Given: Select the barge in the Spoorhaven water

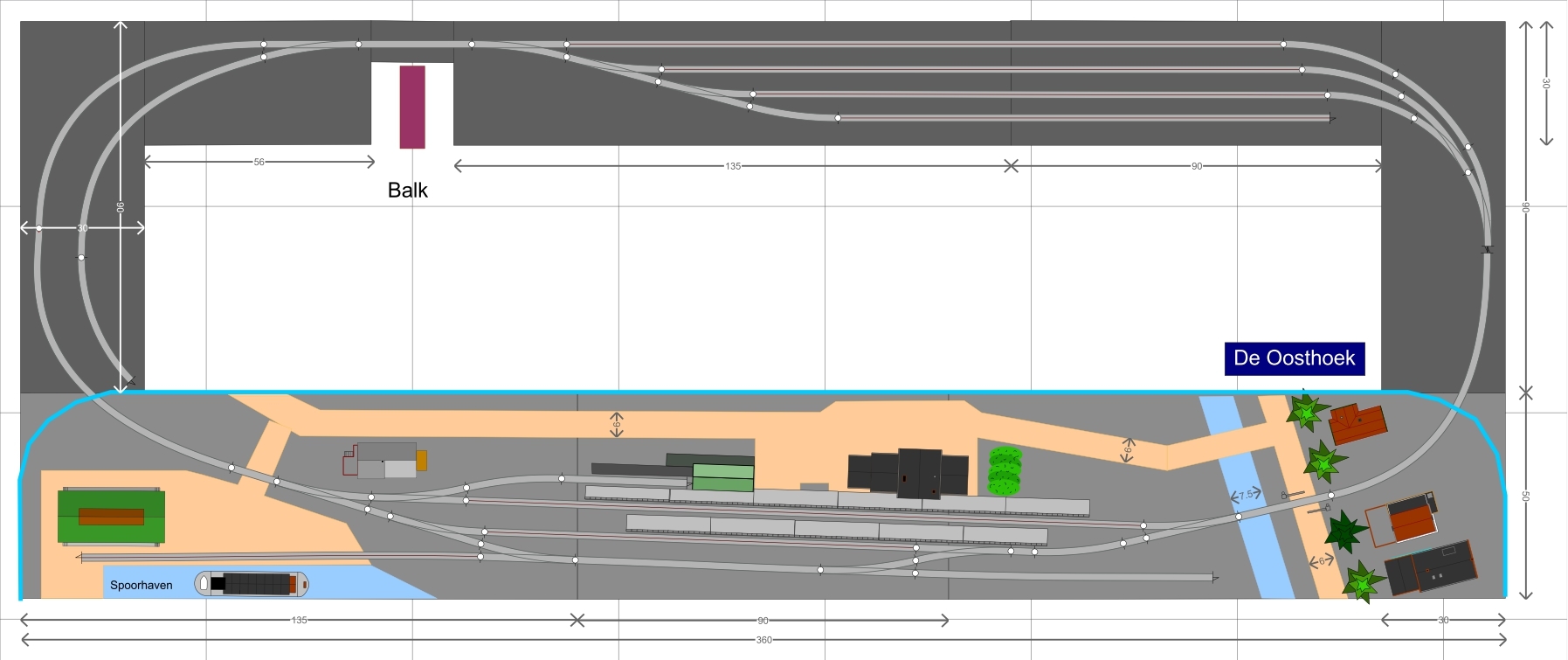Looking at the screenshot, I should (x=252, y=584).
